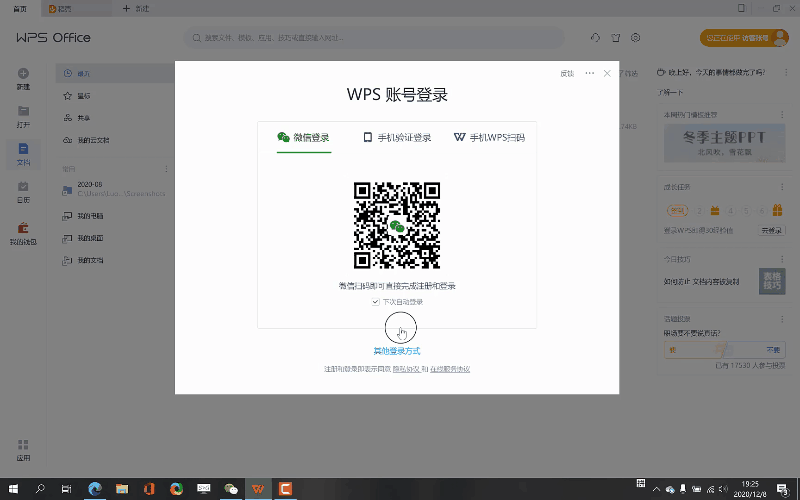Open the 在线服务协议 link

[449, 369]
